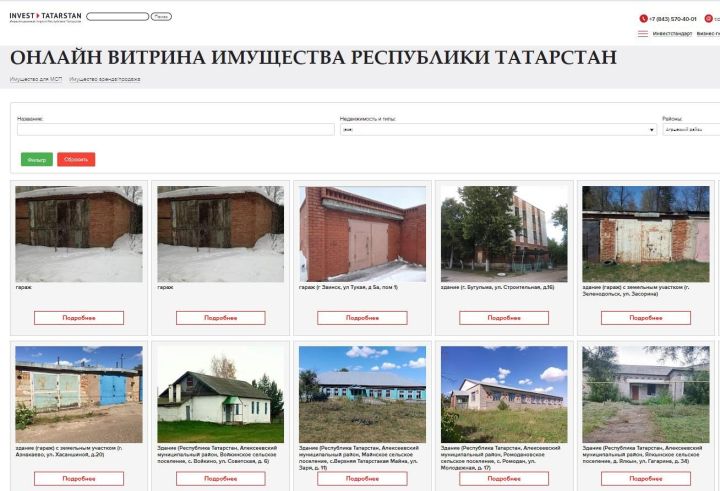Open photo of building in с. Ромодан
This screenshot has width=720, height=491.
(504, 395)
